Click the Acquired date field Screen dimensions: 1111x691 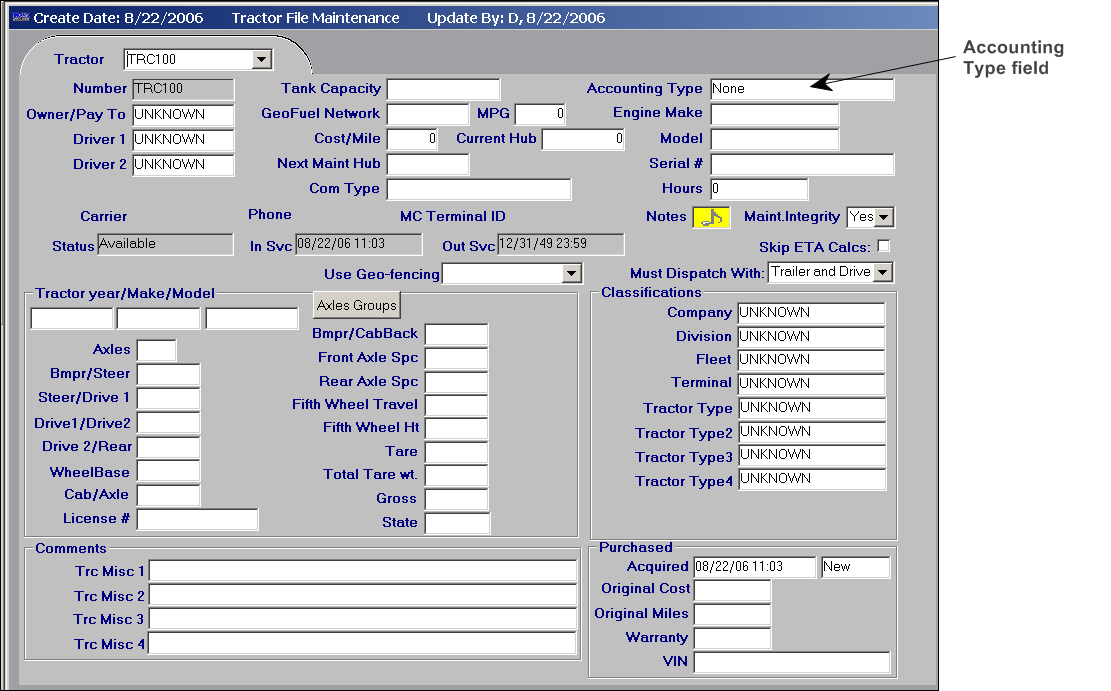coord(755,567)
